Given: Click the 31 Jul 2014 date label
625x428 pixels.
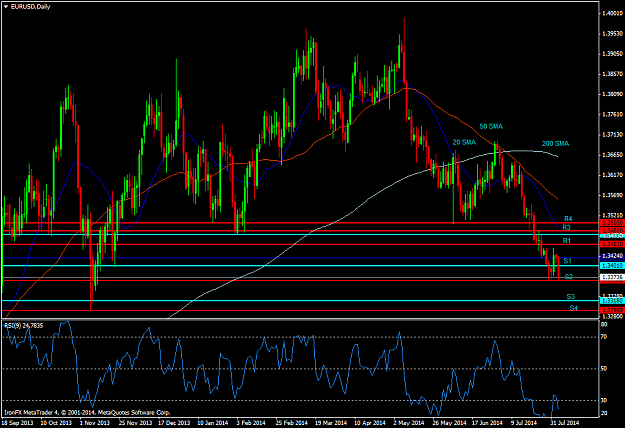Looking at the screenshot, I should 565,422.
